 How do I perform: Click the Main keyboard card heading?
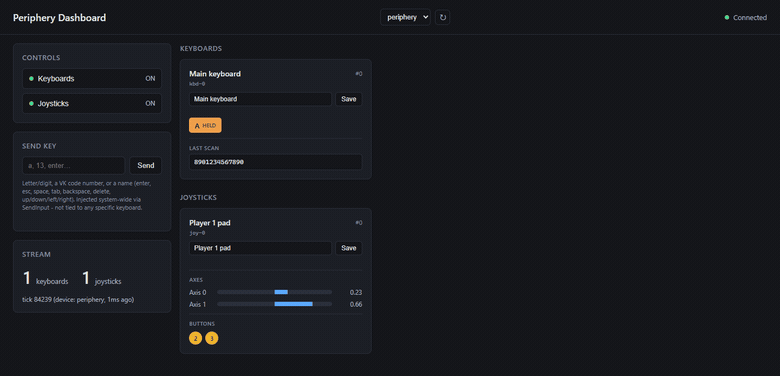(x=215, y=74)
